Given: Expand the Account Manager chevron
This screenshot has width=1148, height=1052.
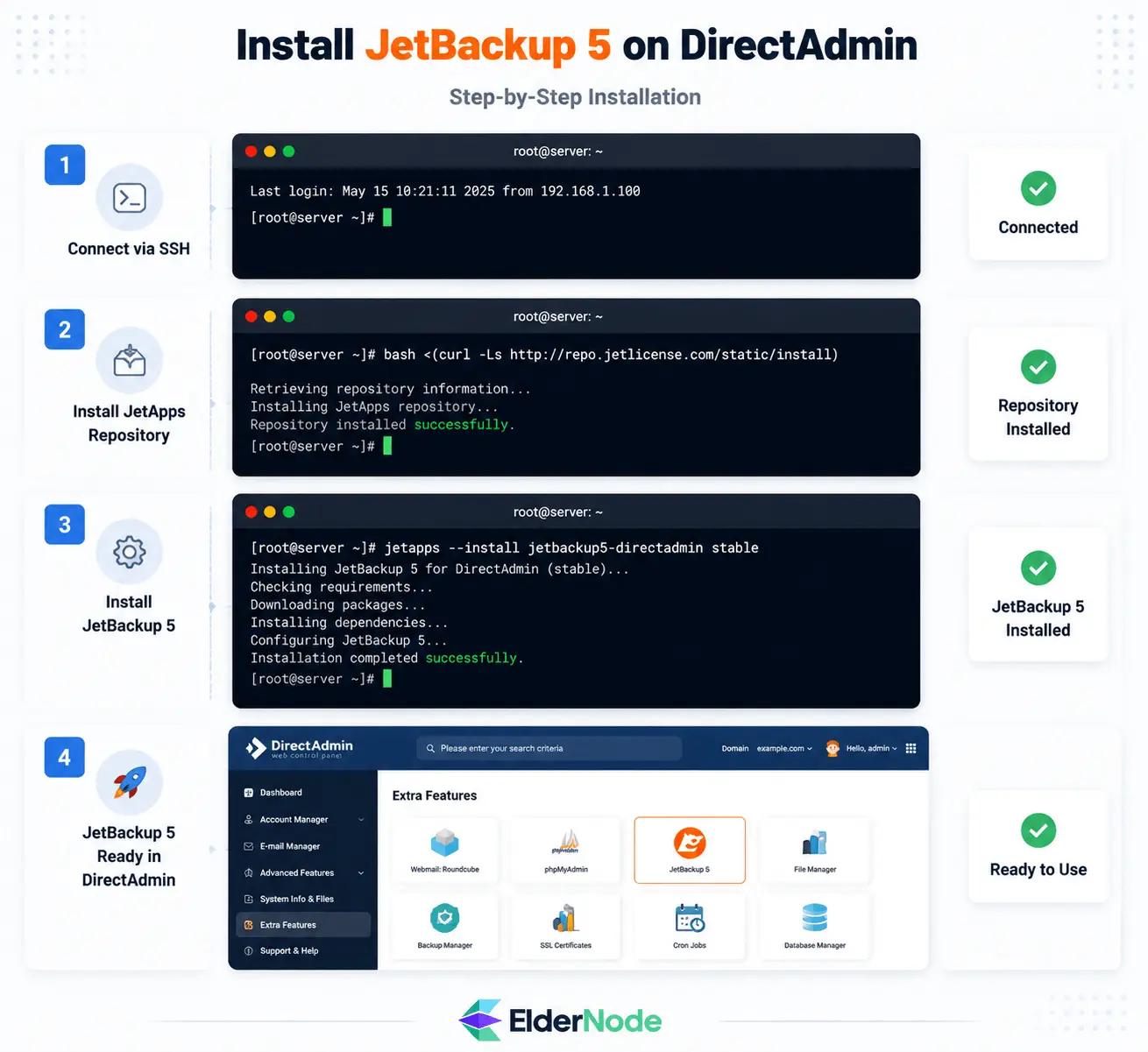Looking at the screenshot, I should point(361,820).
